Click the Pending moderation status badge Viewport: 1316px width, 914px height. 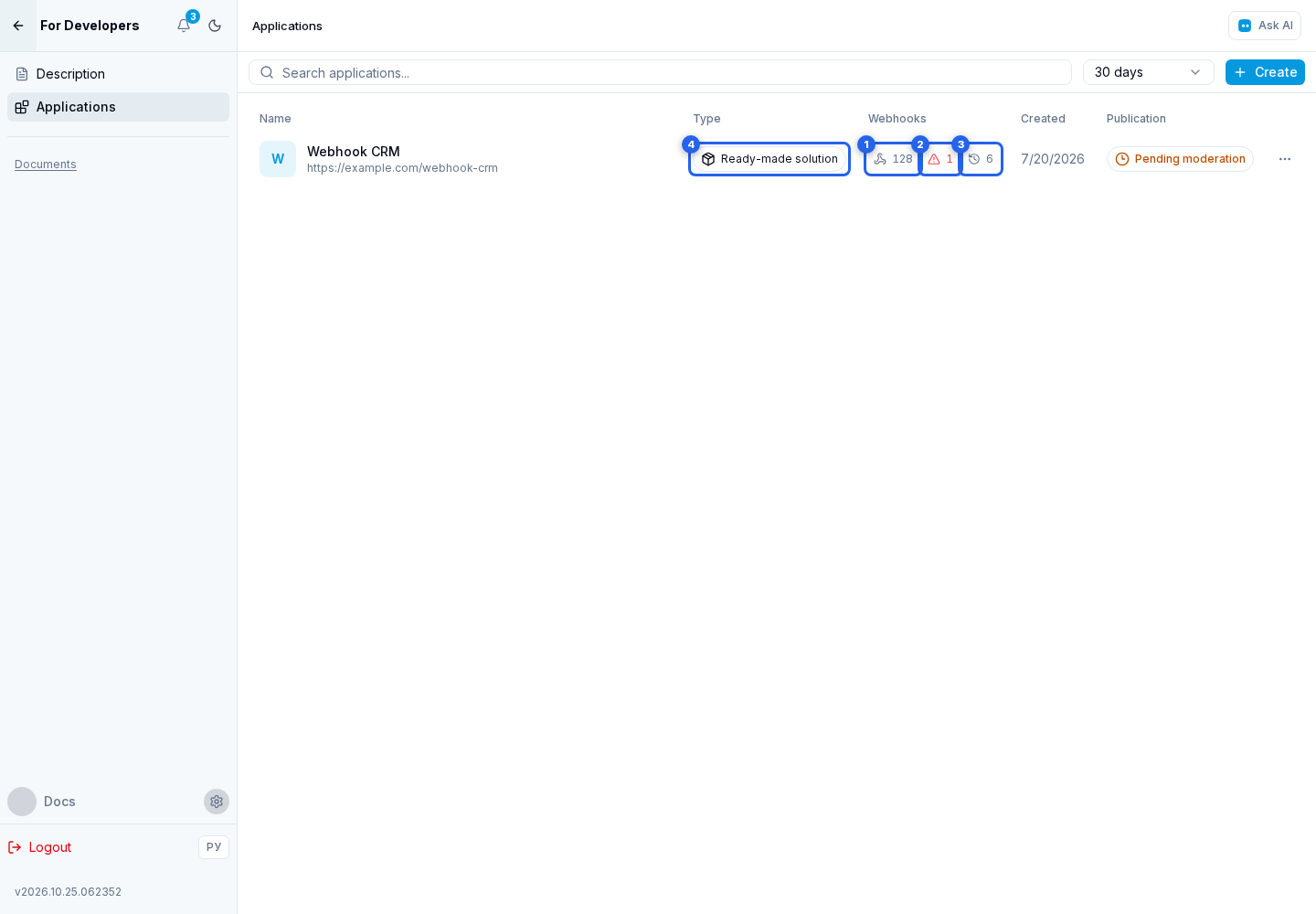click(1180, 159)
